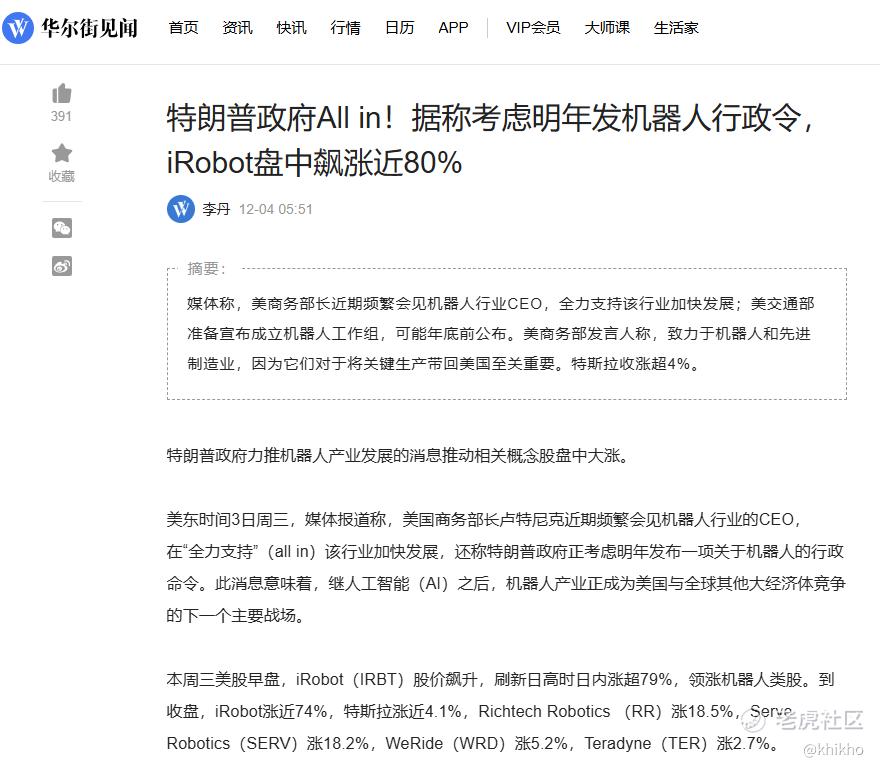Viewport: 880px width, 770px height.
Task: Open the 资讯 menu item
Action: (237, 28)
